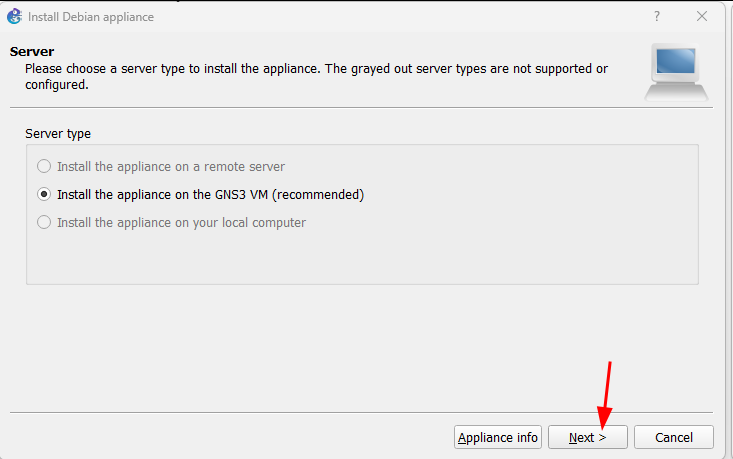This screenshot has height=459, width=733.
Task: Click the "Install the appliance on your local computer" label
Action: [x=181, y=223]
